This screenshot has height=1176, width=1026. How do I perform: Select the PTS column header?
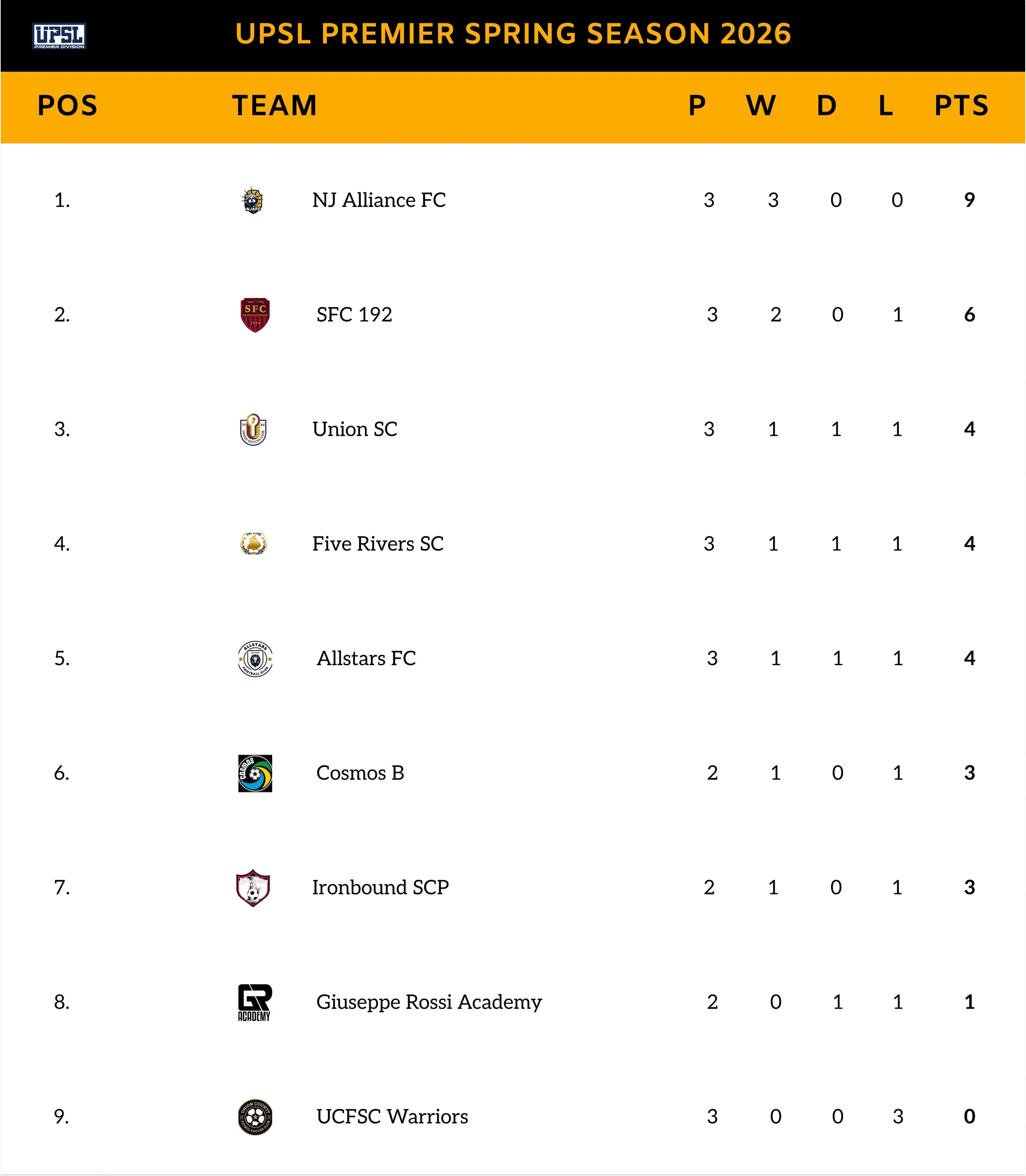pyautogui.click(x=961, y=106)
